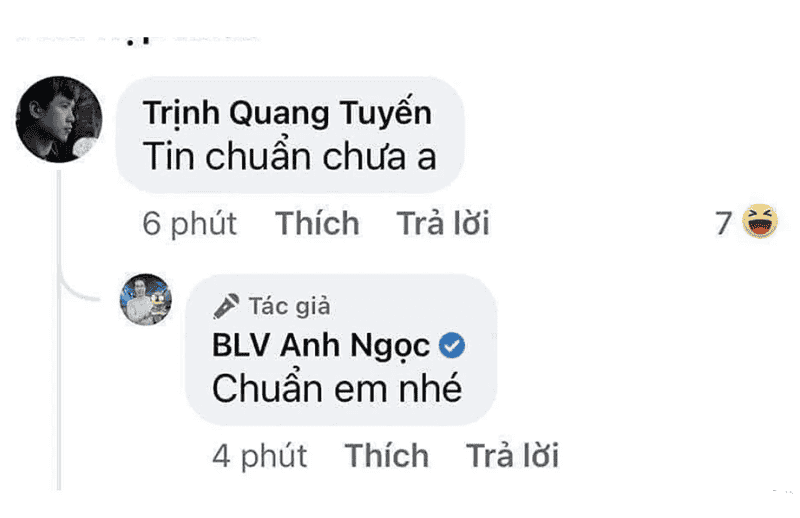
Task: Click BLV Anh Ngọc's reply bubble
Action: (341, 350)
